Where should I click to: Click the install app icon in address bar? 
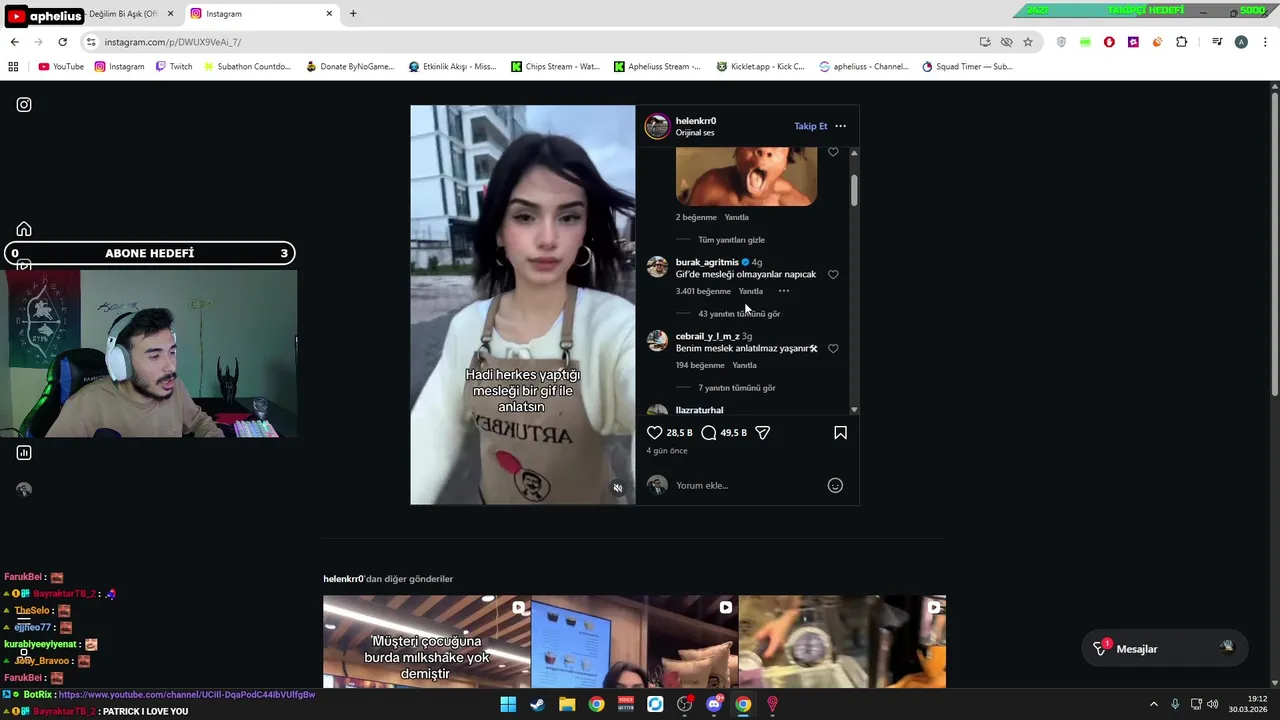coord(985,42)
